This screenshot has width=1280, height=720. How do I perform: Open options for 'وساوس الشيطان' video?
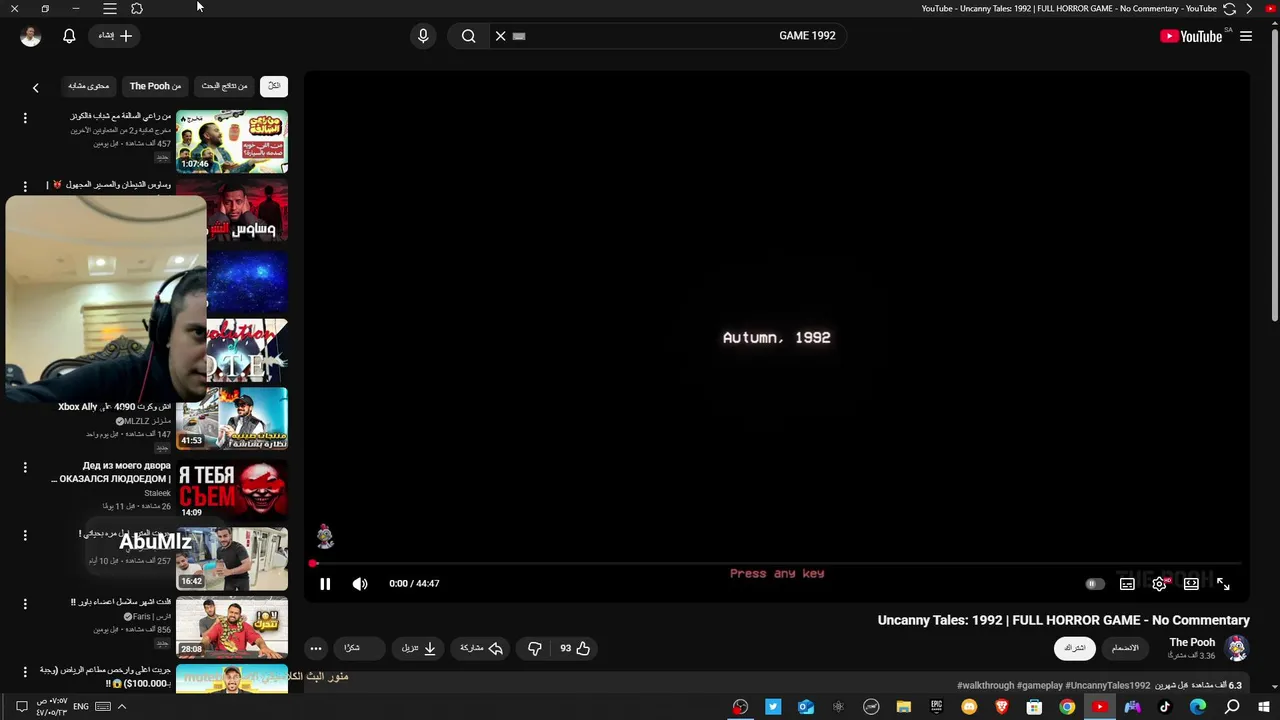[x=25, y=187]
